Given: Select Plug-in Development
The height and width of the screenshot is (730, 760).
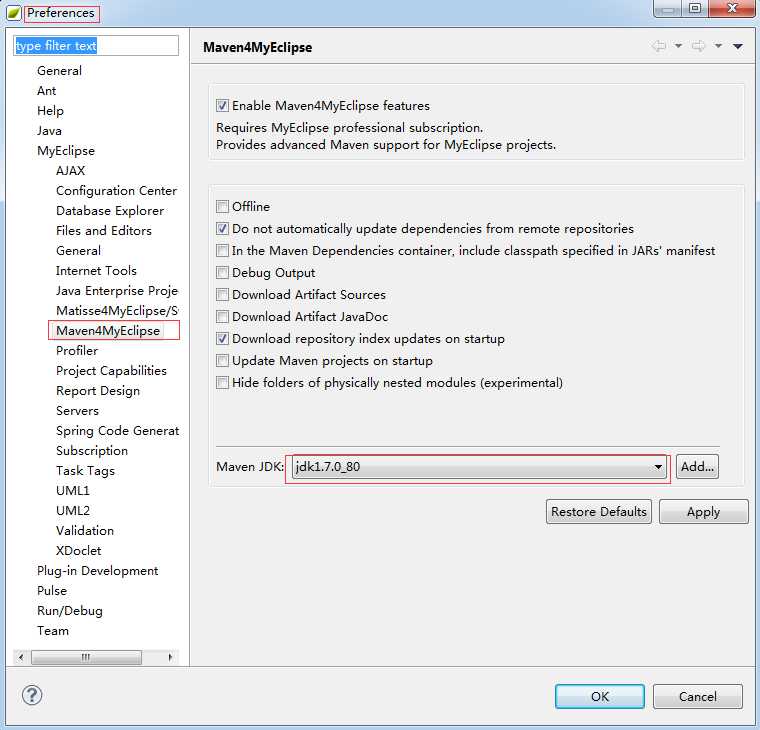Looking at the screenshot, I should tap(97, 571).
